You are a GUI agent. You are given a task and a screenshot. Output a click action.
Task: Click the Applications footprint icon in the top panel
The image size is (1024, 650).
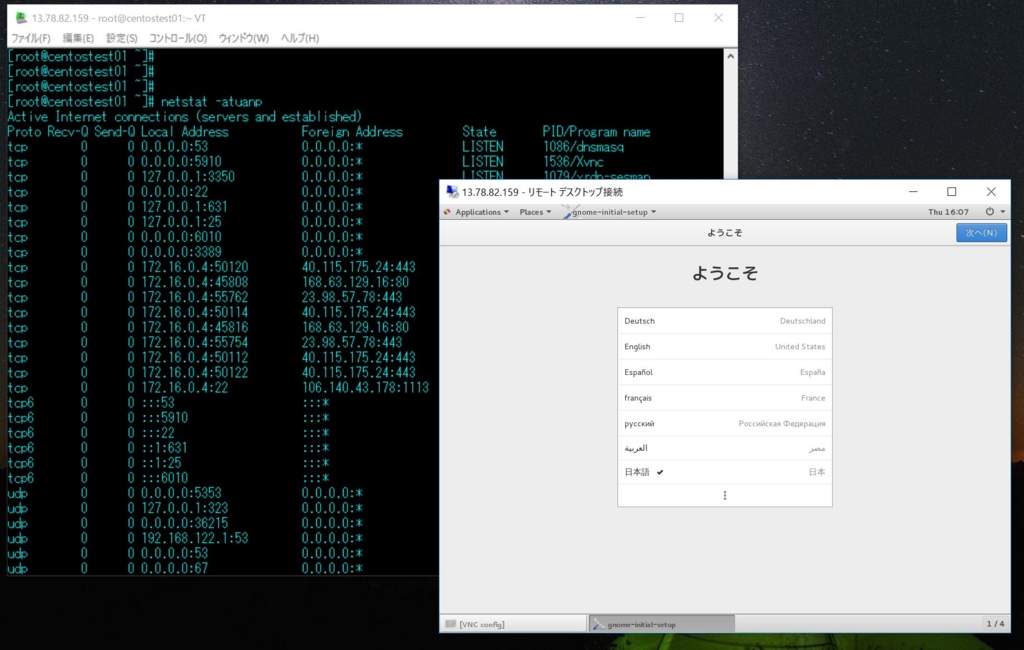449,212
